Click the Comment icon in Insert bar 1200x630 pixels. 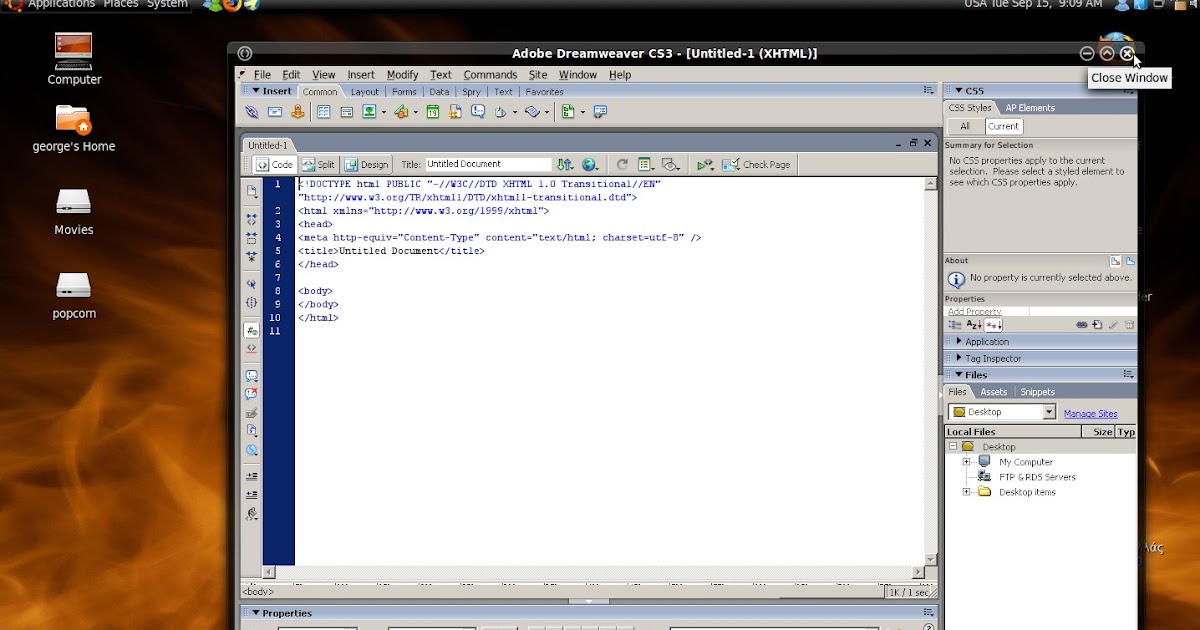tap(478, 112)
